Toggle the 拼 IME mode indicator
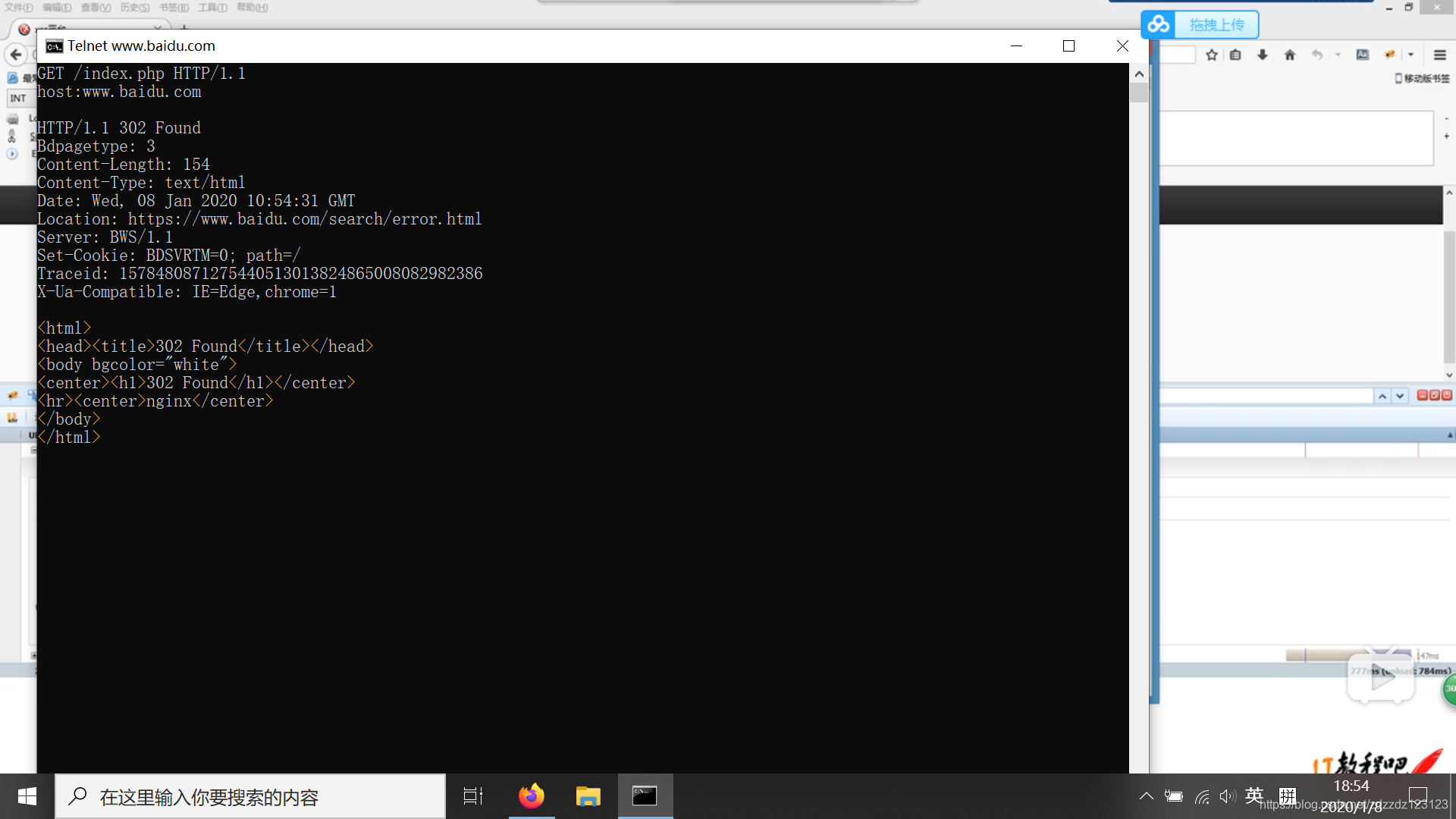 pyautogui.click(x=1288, y=795)
